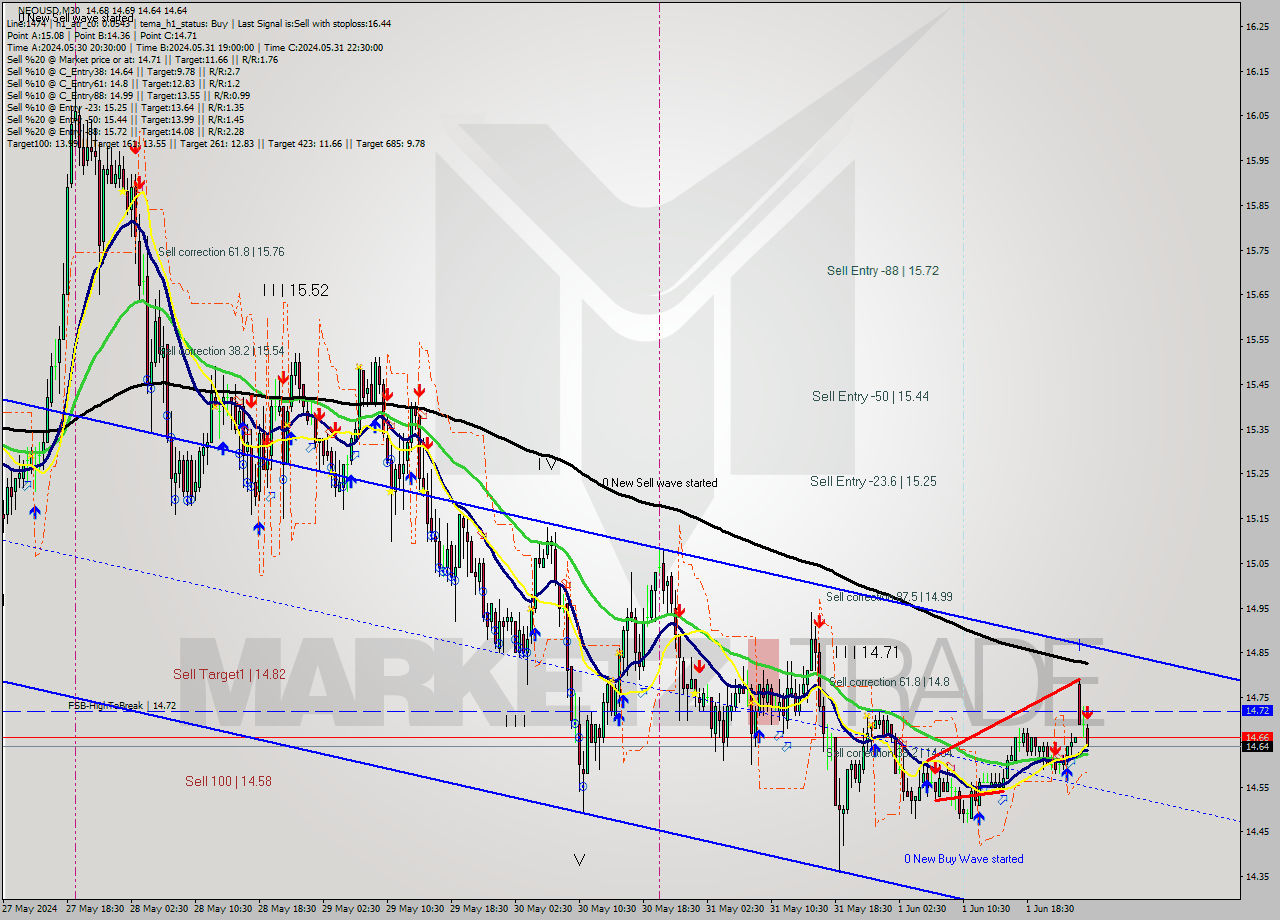Click the red 14.66 price tag on axis

(1256, 737)
